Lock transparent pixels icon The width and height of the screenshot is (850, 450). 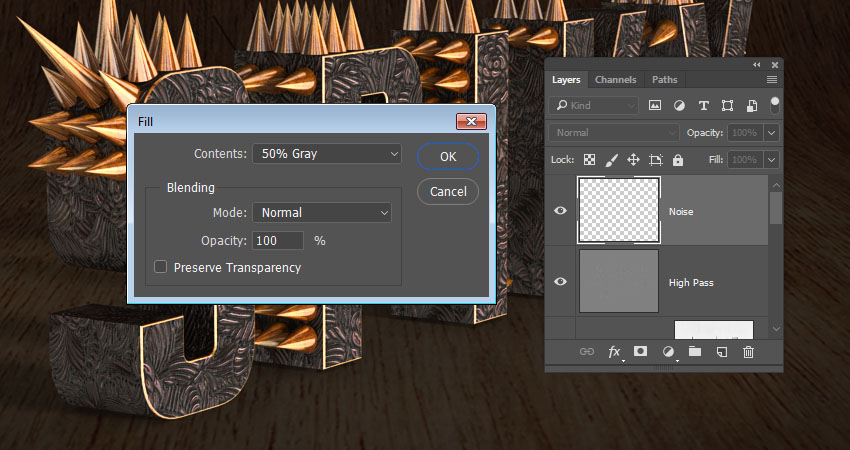(x=589, y=159)
